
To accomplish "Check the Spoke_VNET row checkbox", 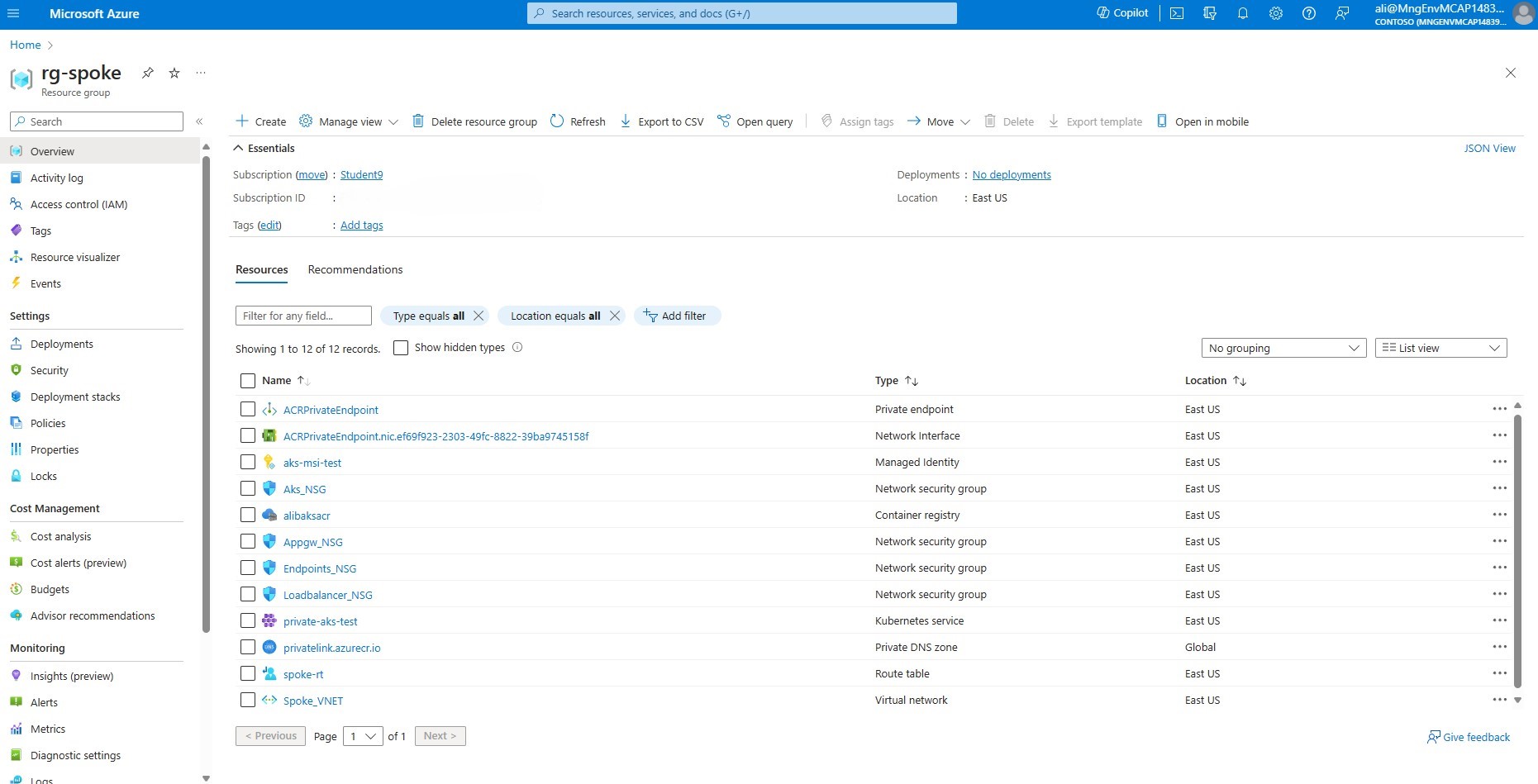I will click(248, 700).
